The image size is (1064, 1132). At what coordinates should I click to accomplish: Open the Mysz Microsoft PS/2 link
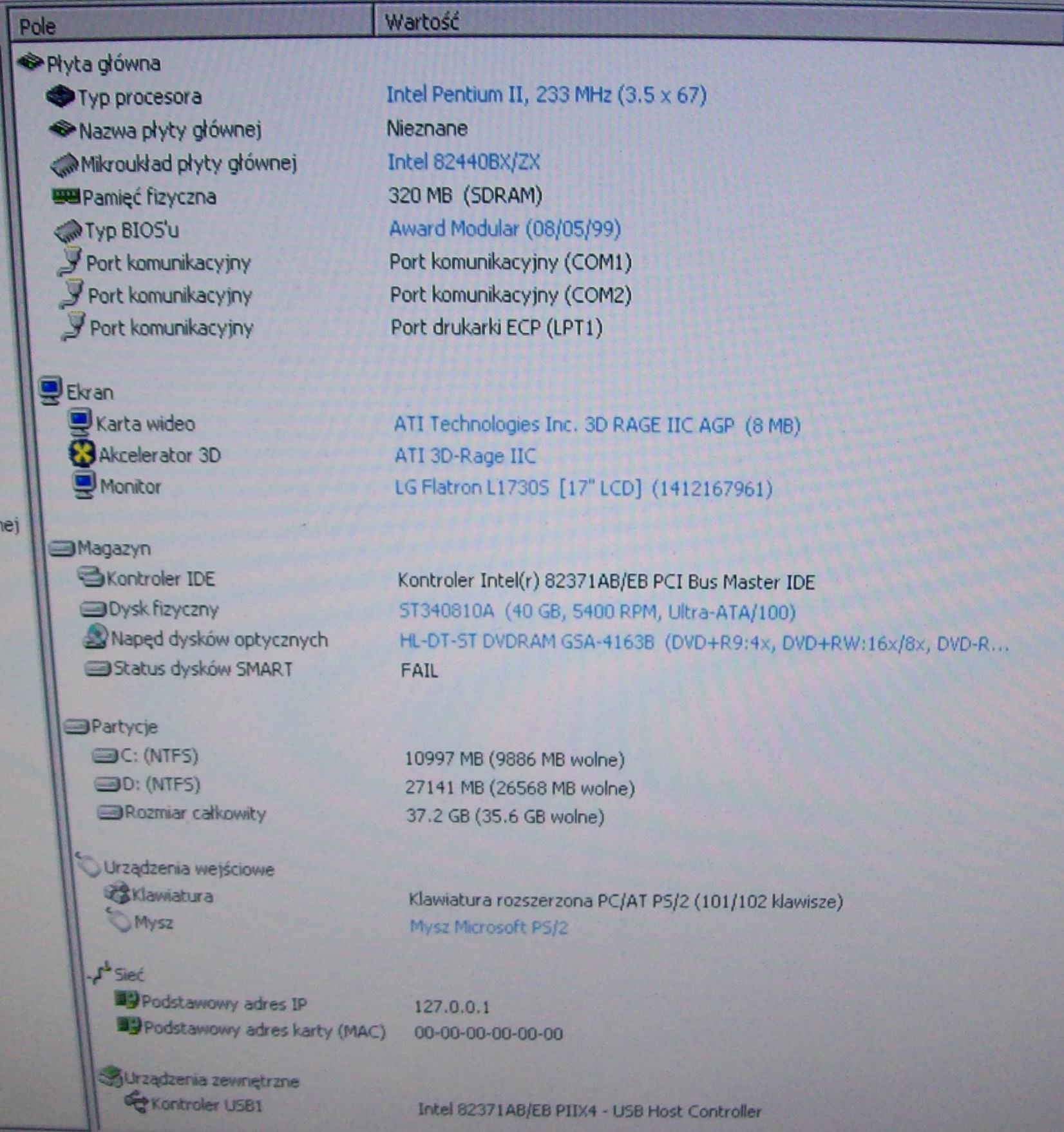pos(489,927)
